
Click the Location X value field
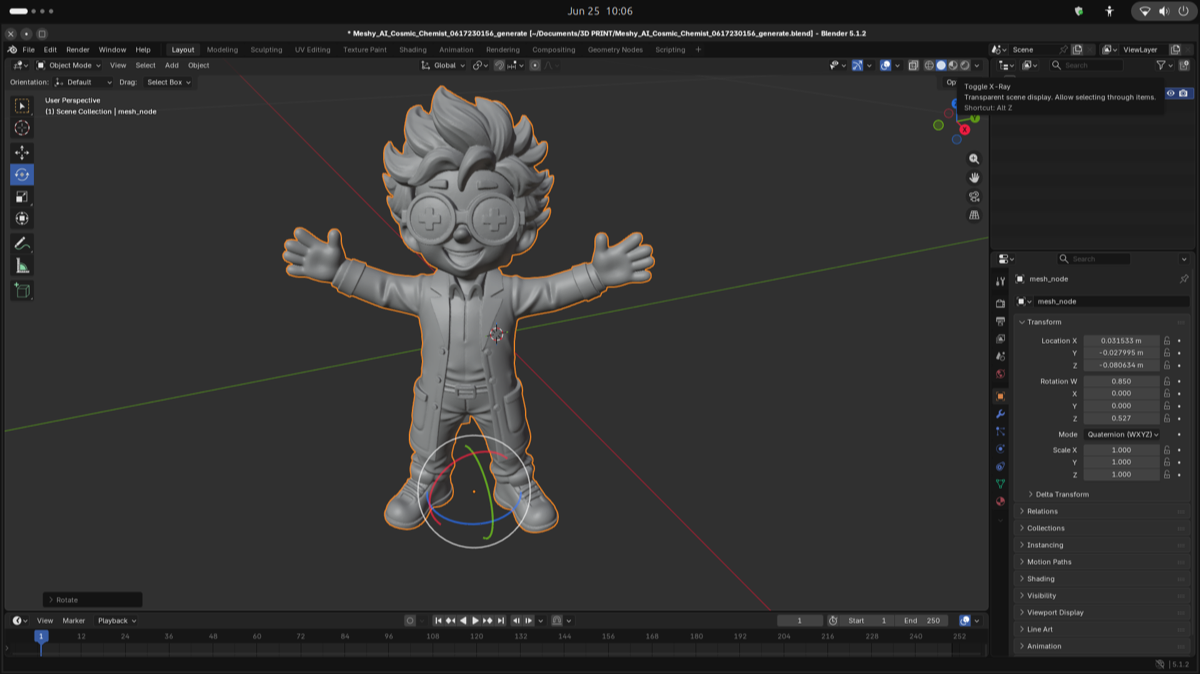click(1121, 341)
